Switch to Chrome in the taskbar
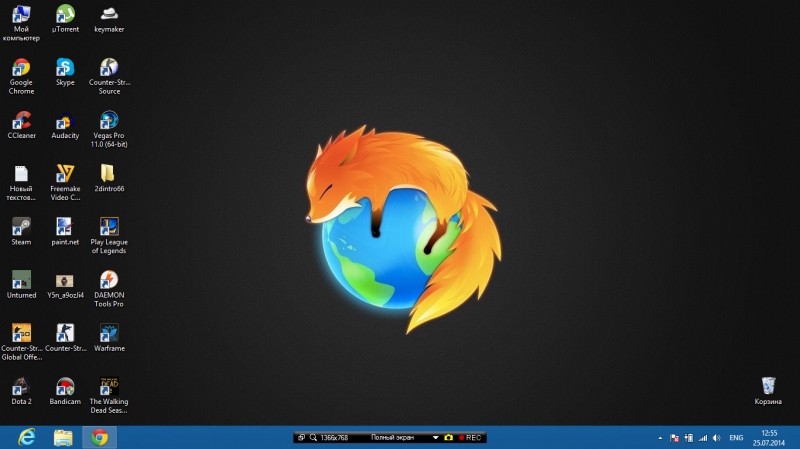This screenshot has height=449, width=800. coord(100,438)
